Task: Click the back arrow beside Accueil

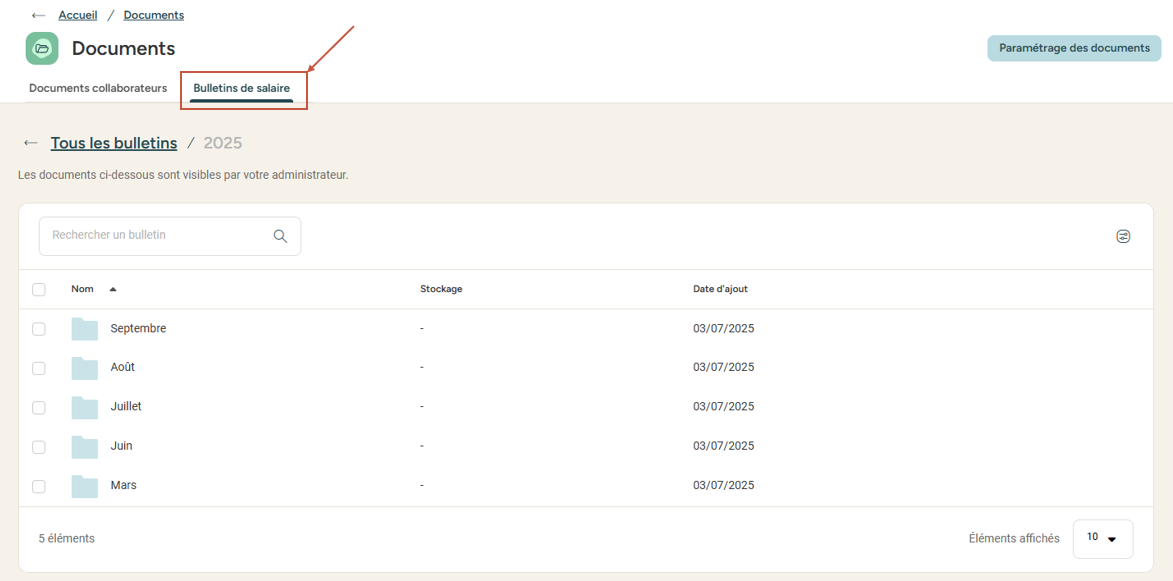Action: (38, 16)
